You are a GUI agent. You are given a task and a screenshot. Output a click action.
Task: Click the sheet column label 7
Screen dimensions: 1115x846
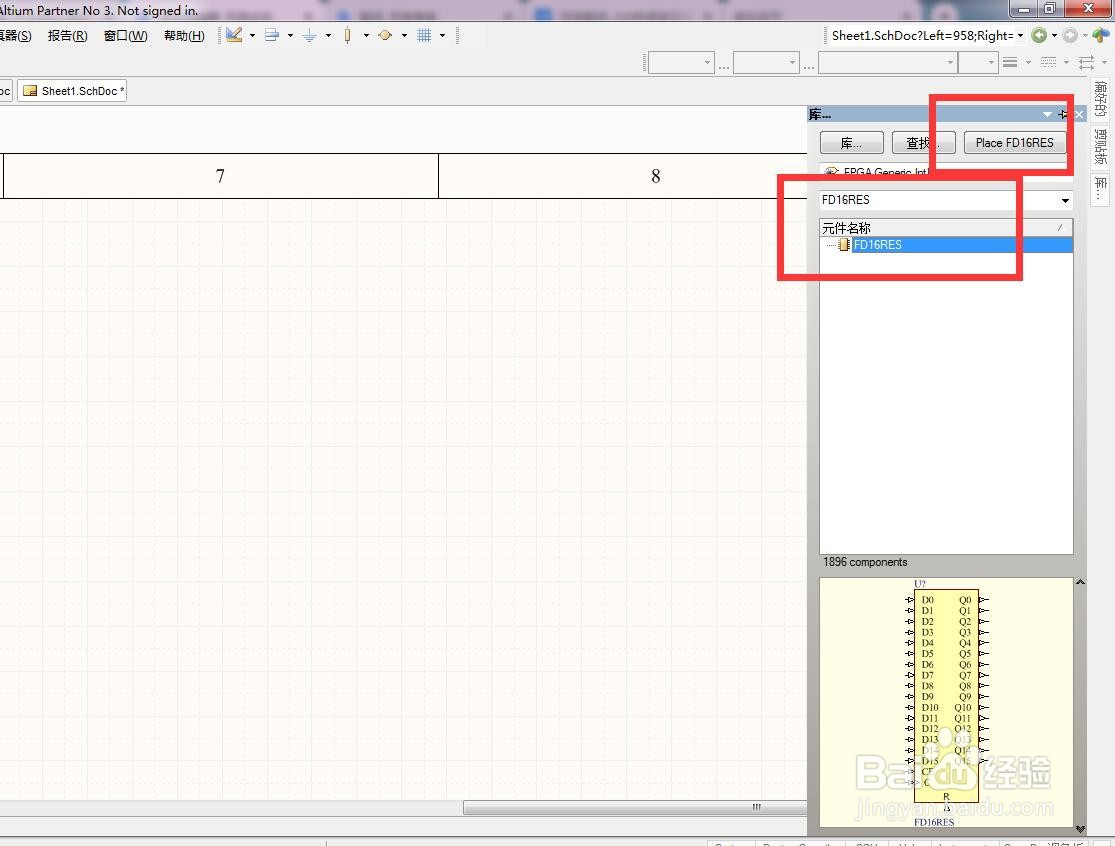[x=220, y=176]
